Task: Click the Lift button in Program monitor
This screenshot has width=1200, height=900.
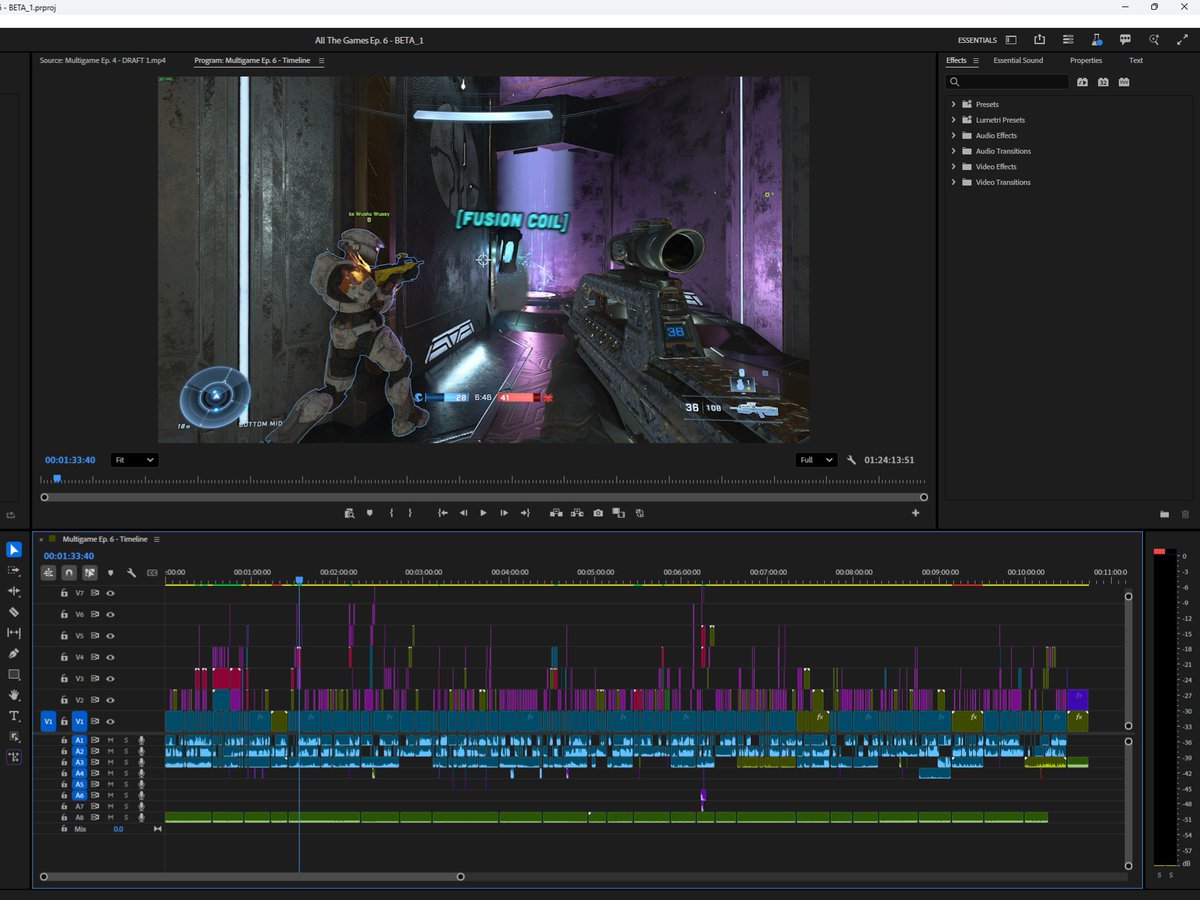Action: click(x=556, y=513)
